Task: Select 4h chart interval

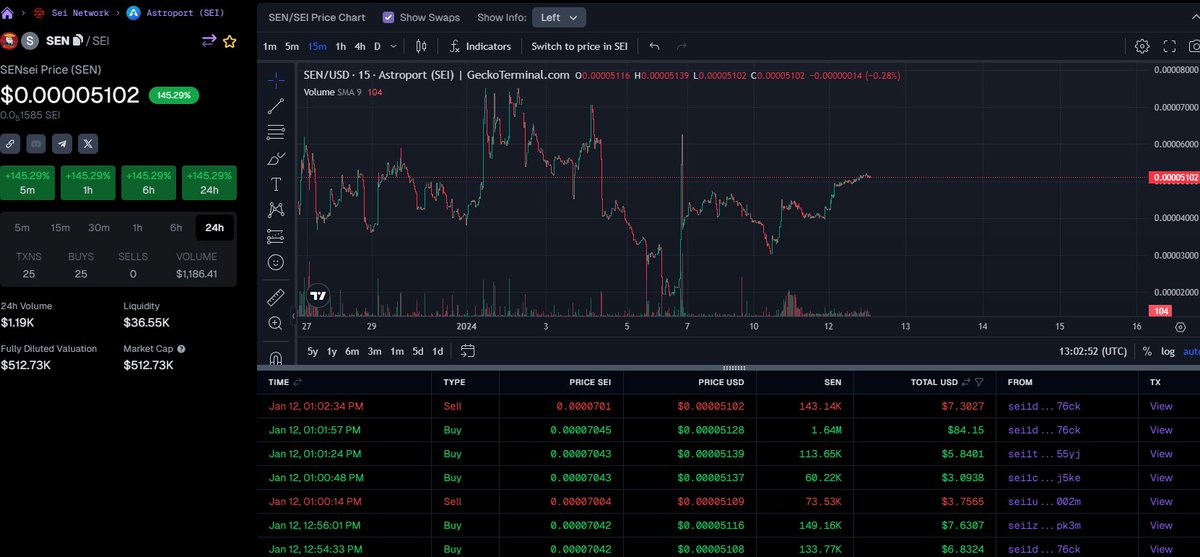Action: pos(360,46)
